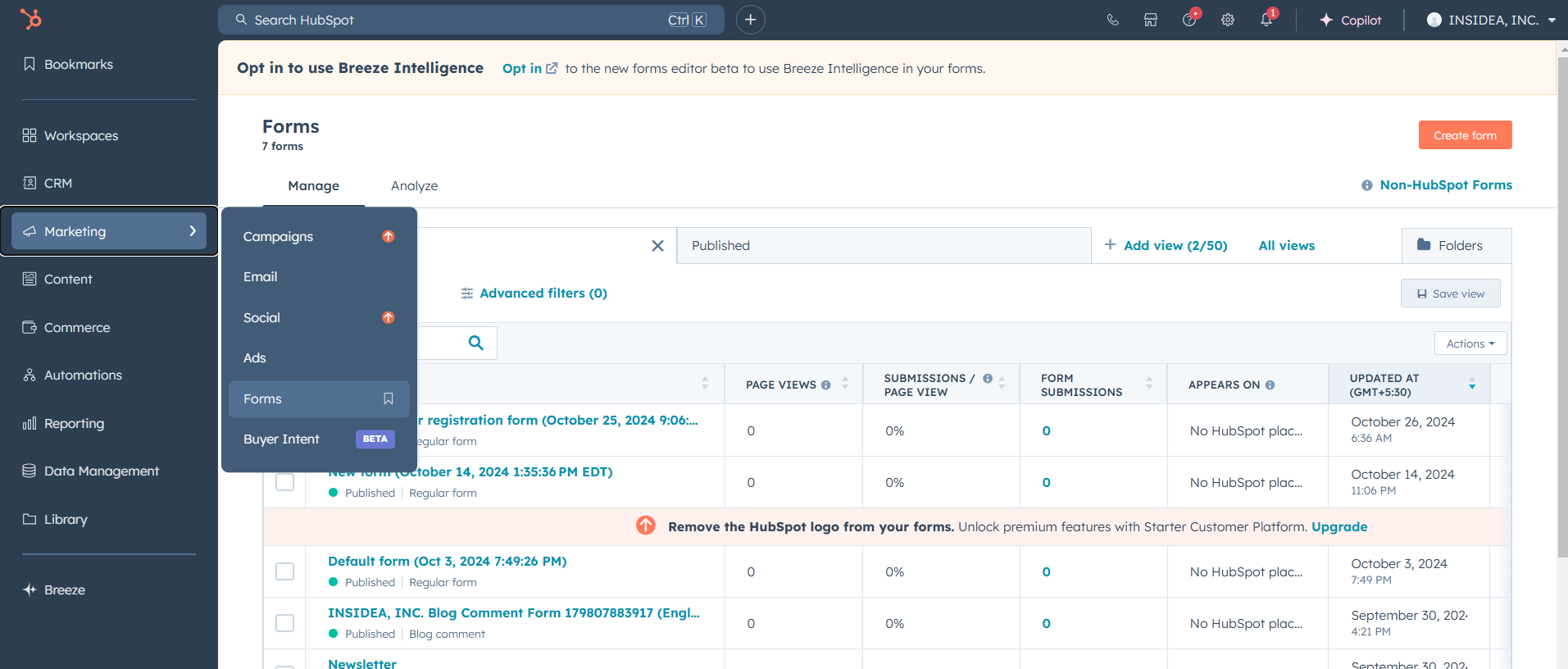
Task: Open Reporting in the sidebar
Action: [x=63, y=423]
